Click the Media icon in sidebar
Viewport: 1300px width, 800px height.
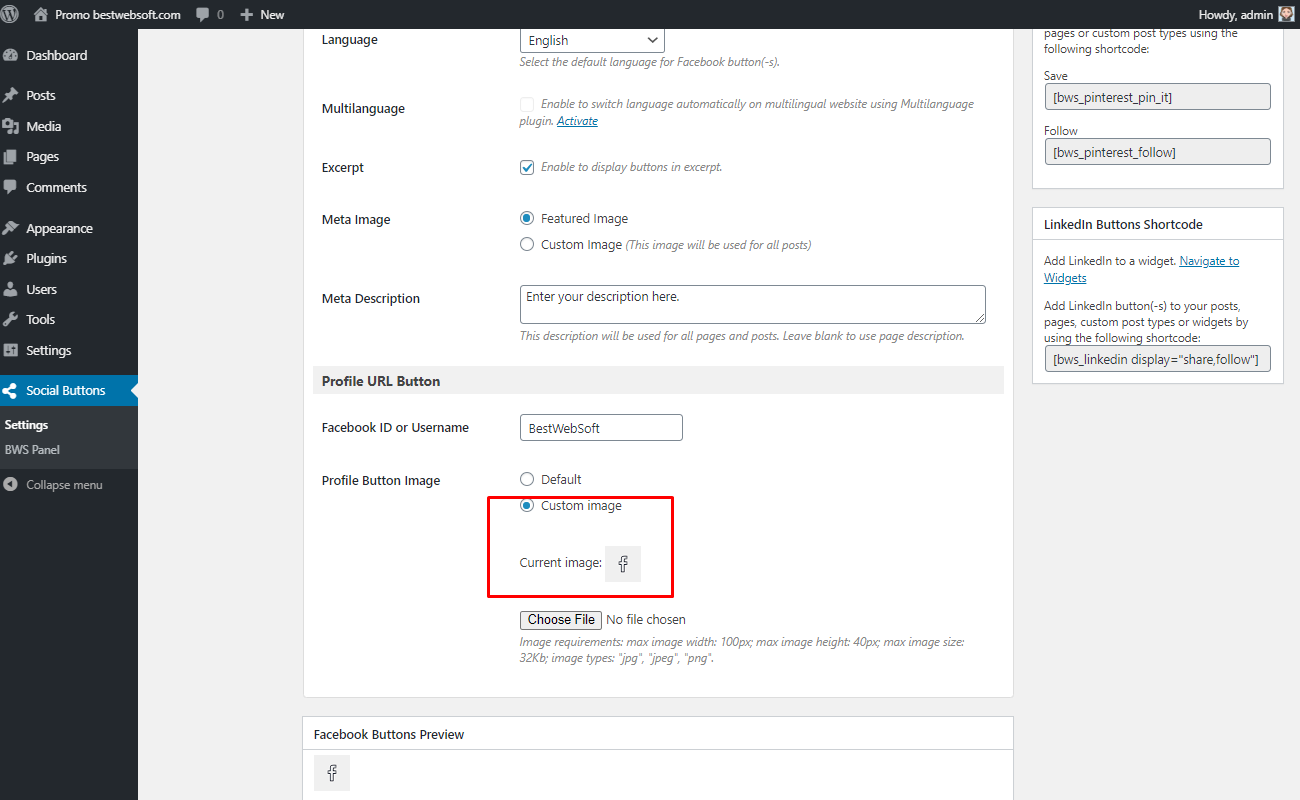coord(11,126)
